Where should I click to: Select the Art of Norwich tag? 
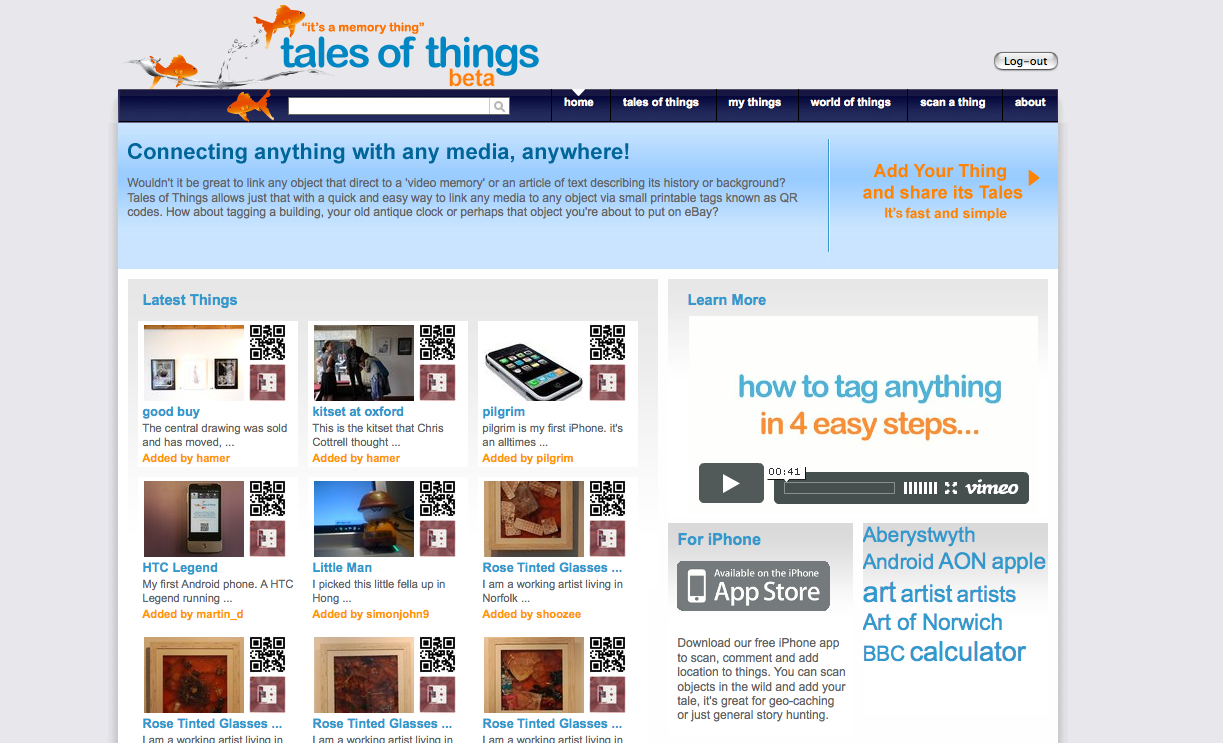click(x=932, y=622)
